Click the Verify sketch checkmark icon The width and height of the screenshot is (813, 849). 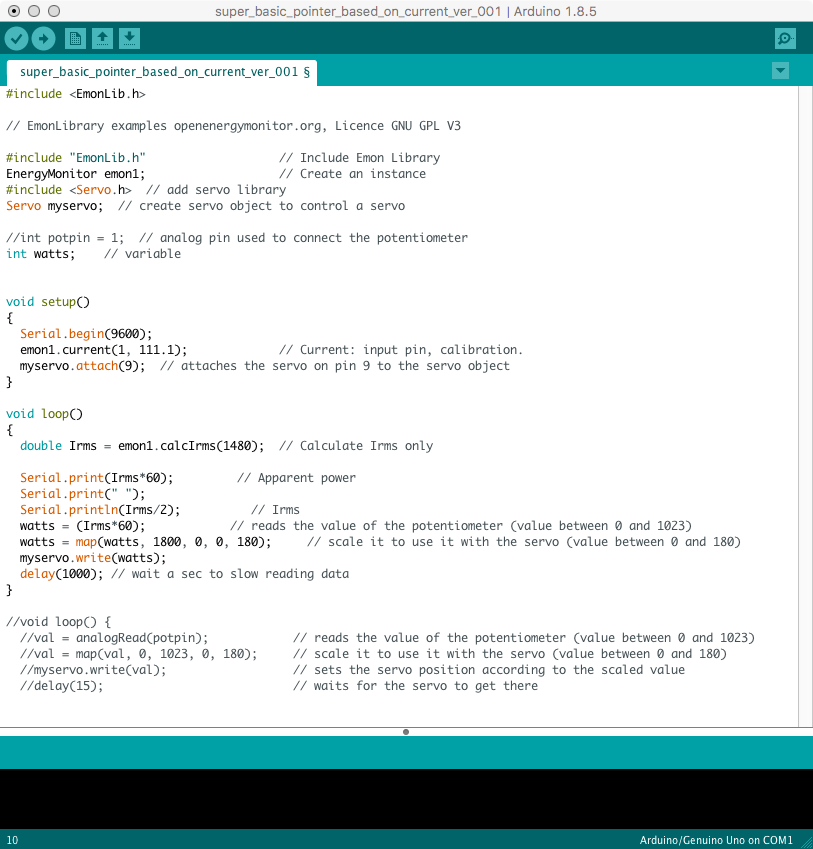(17, 39)
